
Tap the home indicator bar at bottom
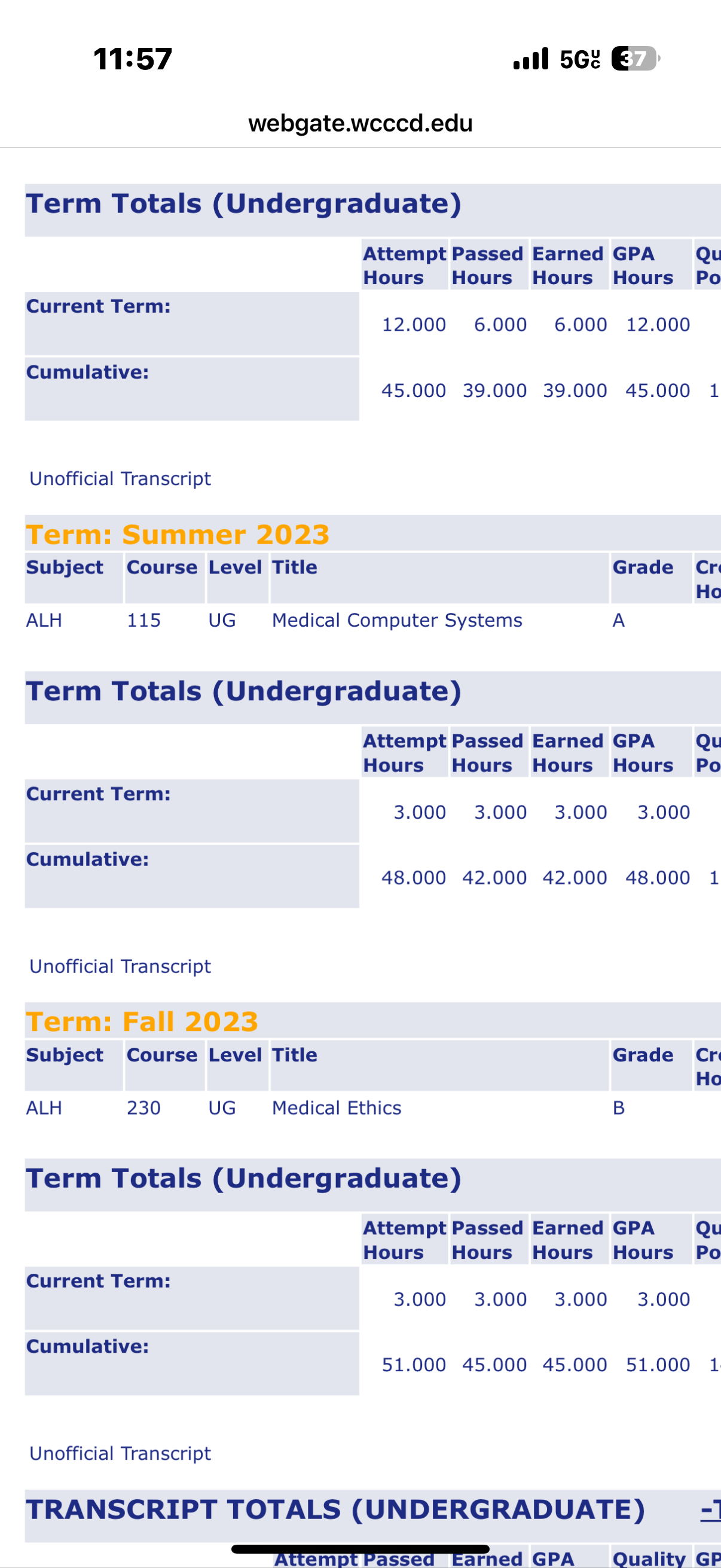360,1549
